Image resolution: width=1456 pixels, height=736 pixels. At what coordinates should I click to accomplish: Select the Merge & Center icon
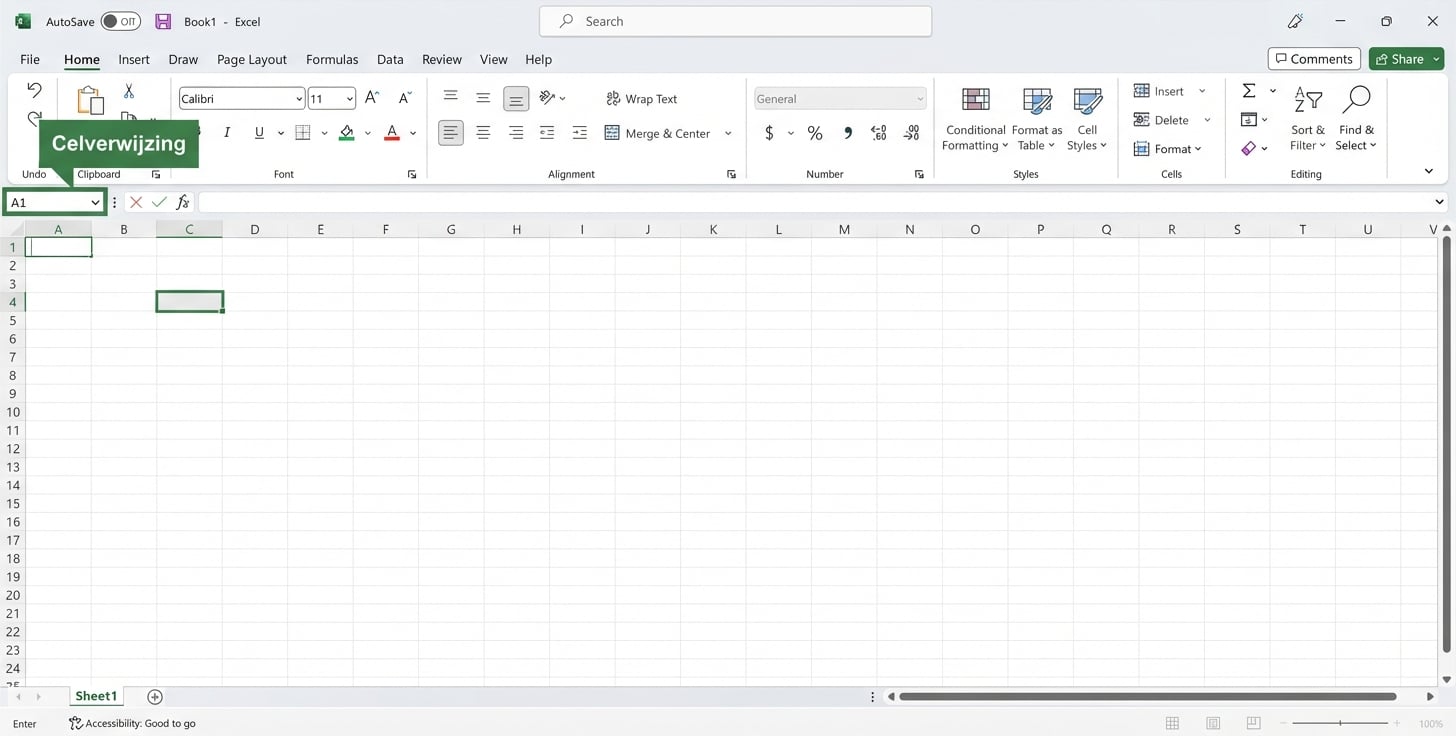pos(613,133)
